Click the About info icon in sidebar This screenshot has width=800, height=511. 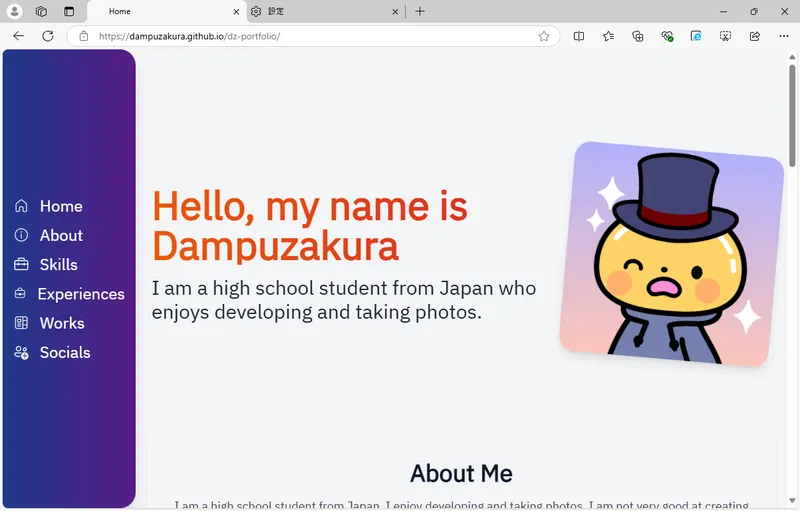click(21, 235)
